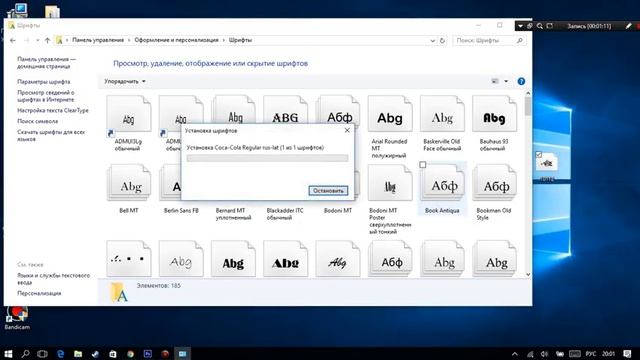The width and height of the screenshot is (640, 360).
Task: Refresh the Fonts folder view
Action: pos(442,40)
